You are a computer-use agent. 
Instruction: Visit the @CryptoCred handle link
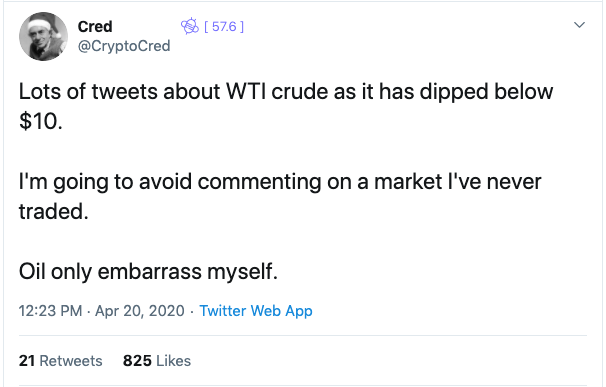(x=124, y=46)
